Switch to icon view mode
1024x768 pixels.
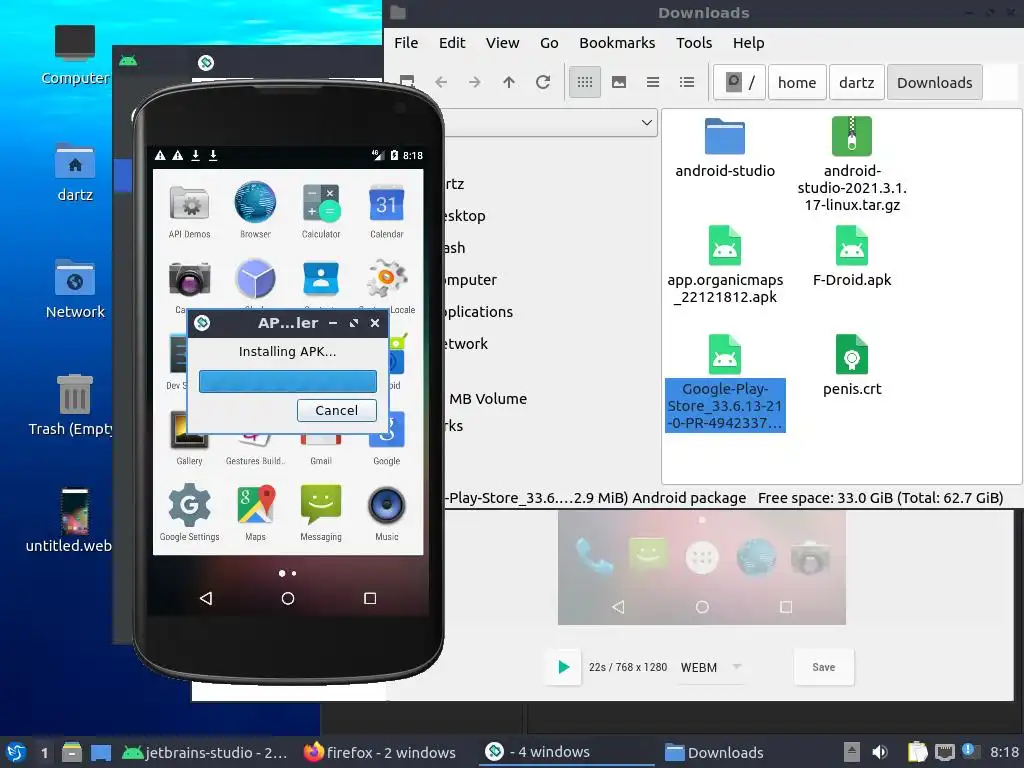584,82
